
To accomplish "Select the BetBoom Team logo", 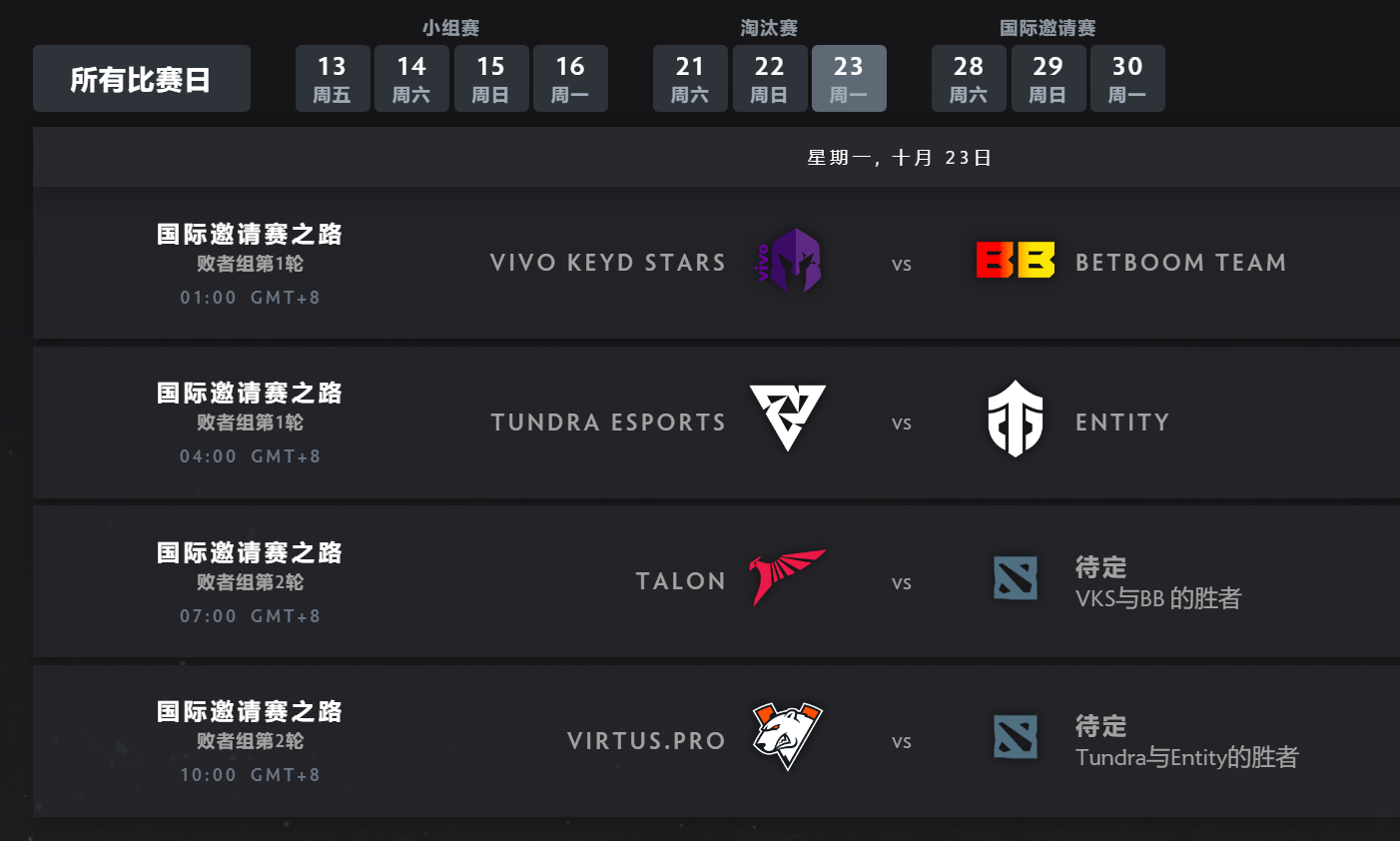I will click(x=1015, y=263).
